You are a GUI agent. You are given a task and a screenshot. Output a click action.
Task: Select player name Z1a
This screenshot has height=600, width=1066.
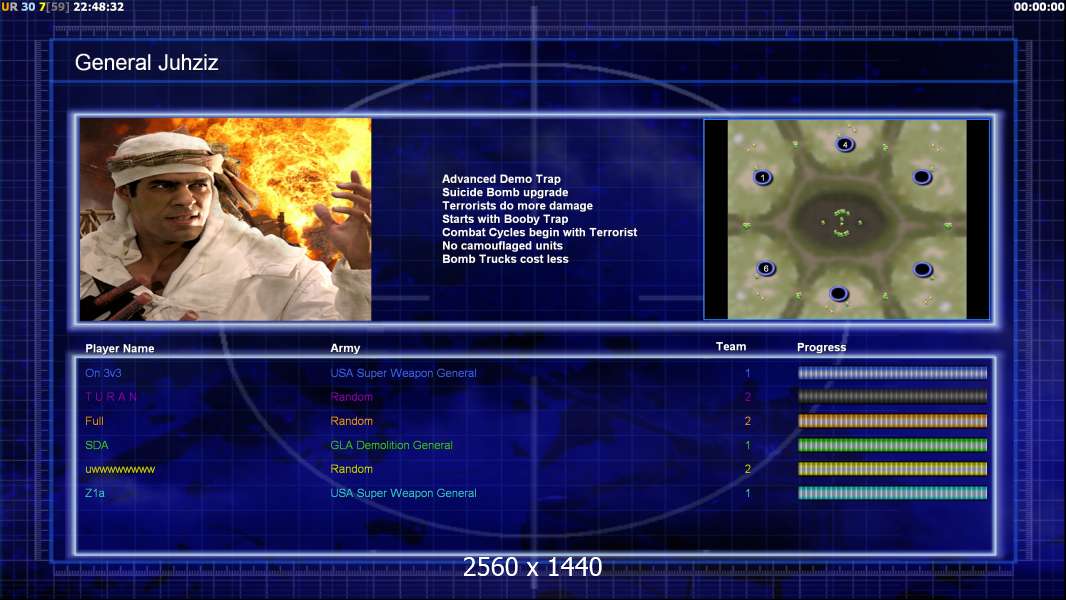point(94,493)
